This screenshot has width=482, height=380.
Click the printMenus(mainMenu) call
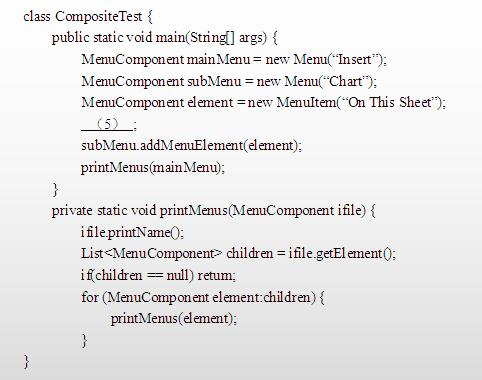[153, 167]
